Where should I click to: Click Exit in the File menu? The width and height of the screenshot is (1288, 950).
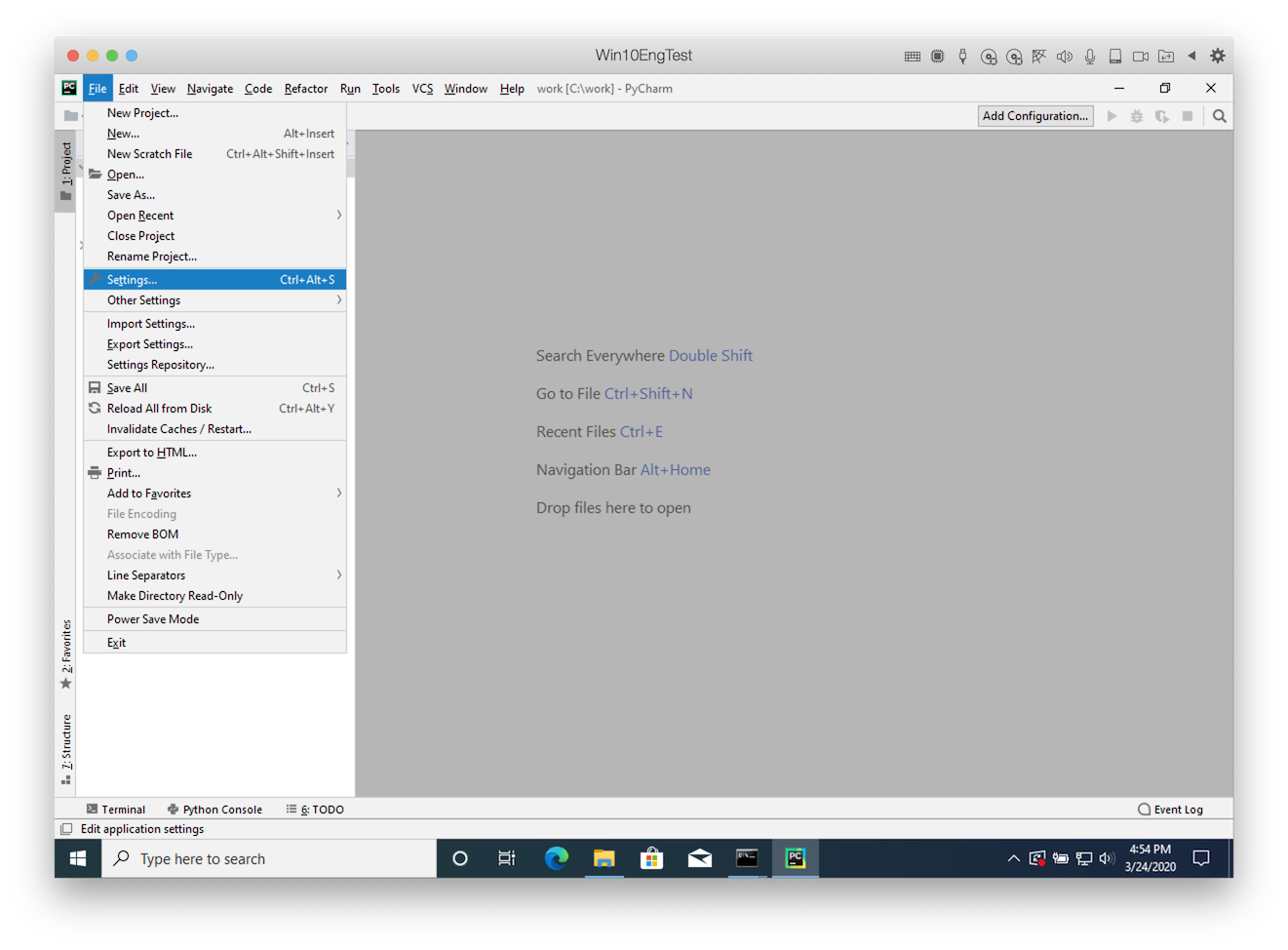pos(215,643)
